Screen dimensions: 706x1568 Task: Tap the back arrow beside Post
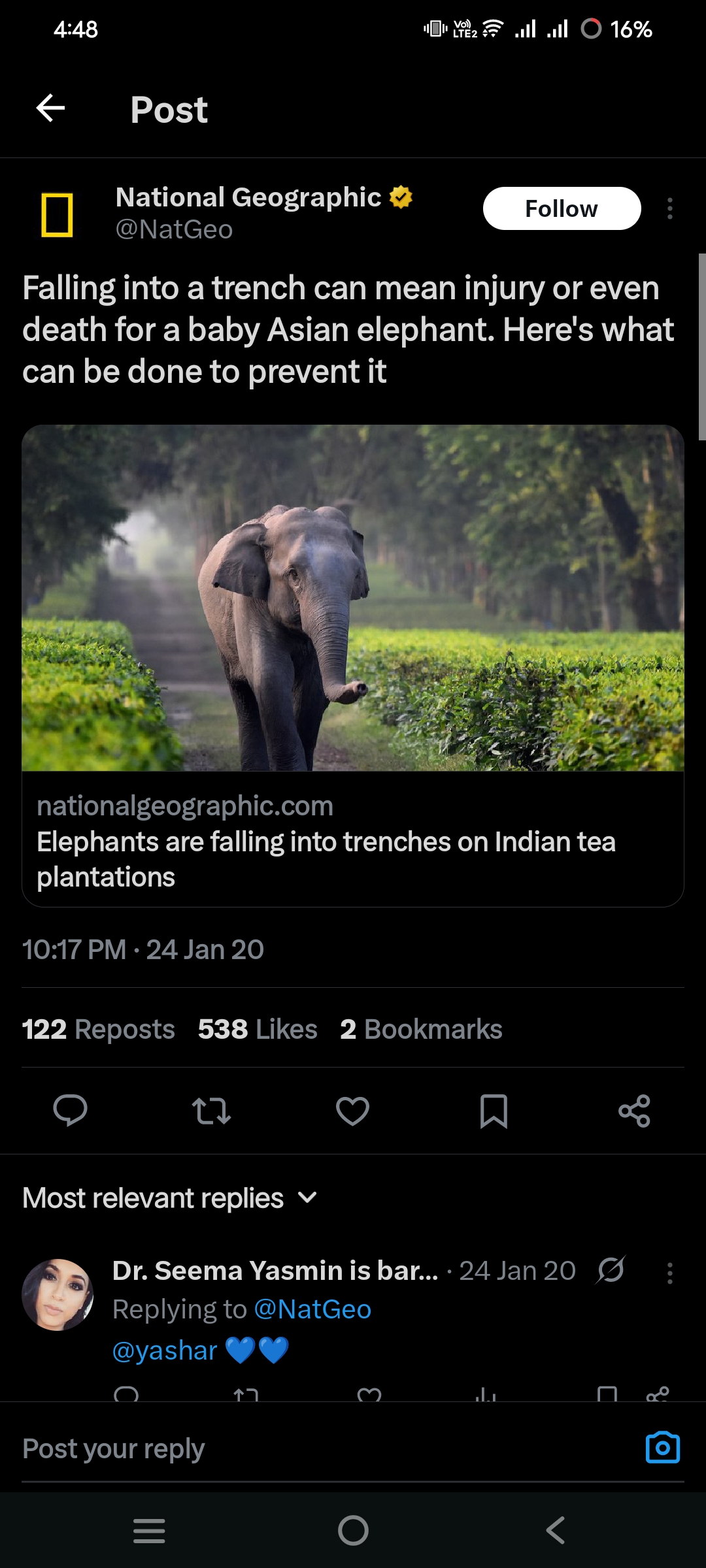(x=50, y=108)
